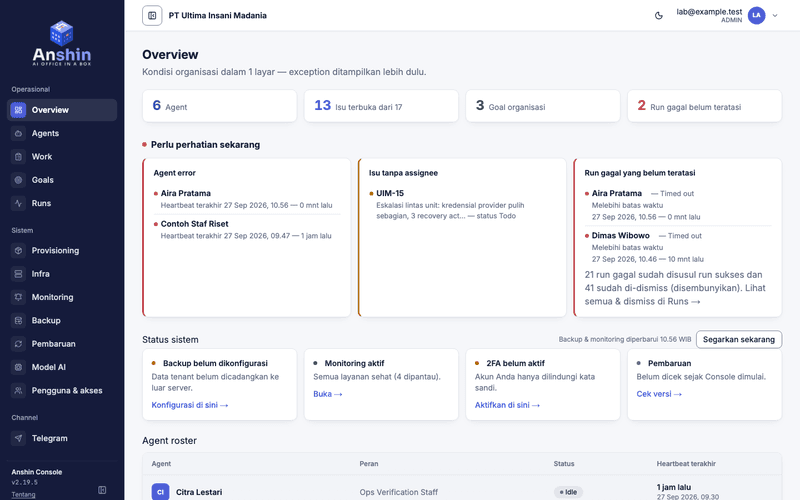The height and width of the screenshot is (500, 800).
Task: Open Agents via its sidebar icon
Action: click(x=18, y=133)
